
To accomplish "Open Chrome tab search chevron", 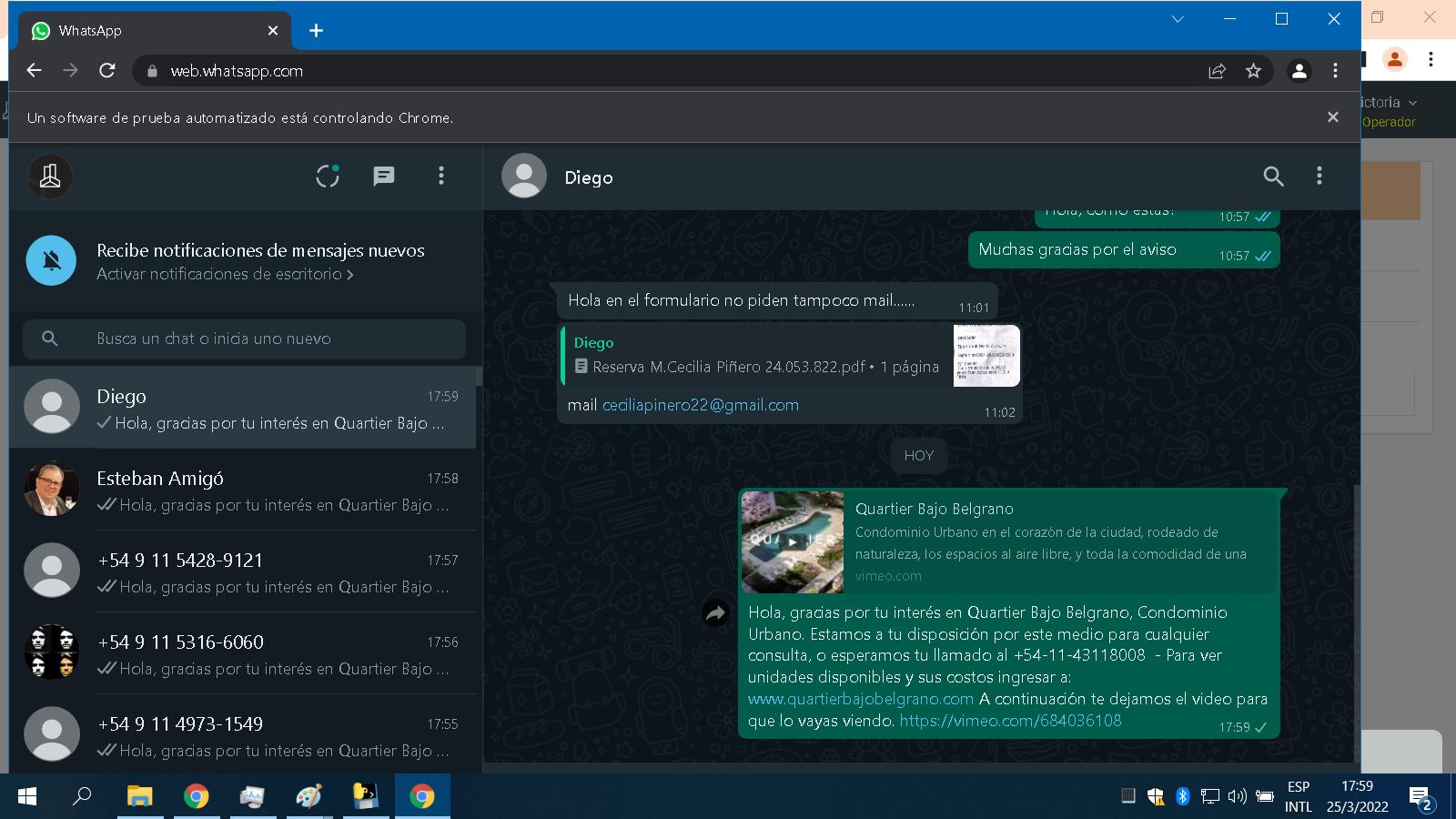I will coord(1178,19).
